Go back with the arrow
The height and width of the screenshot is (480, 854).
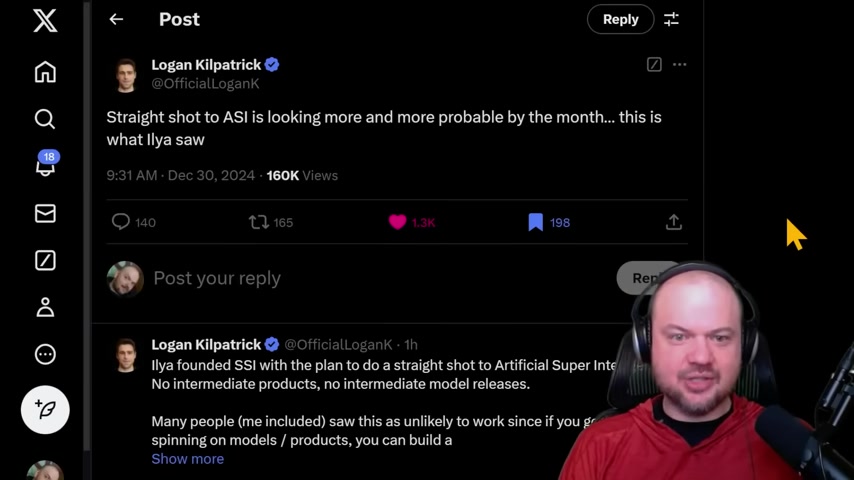pos(116,20)
